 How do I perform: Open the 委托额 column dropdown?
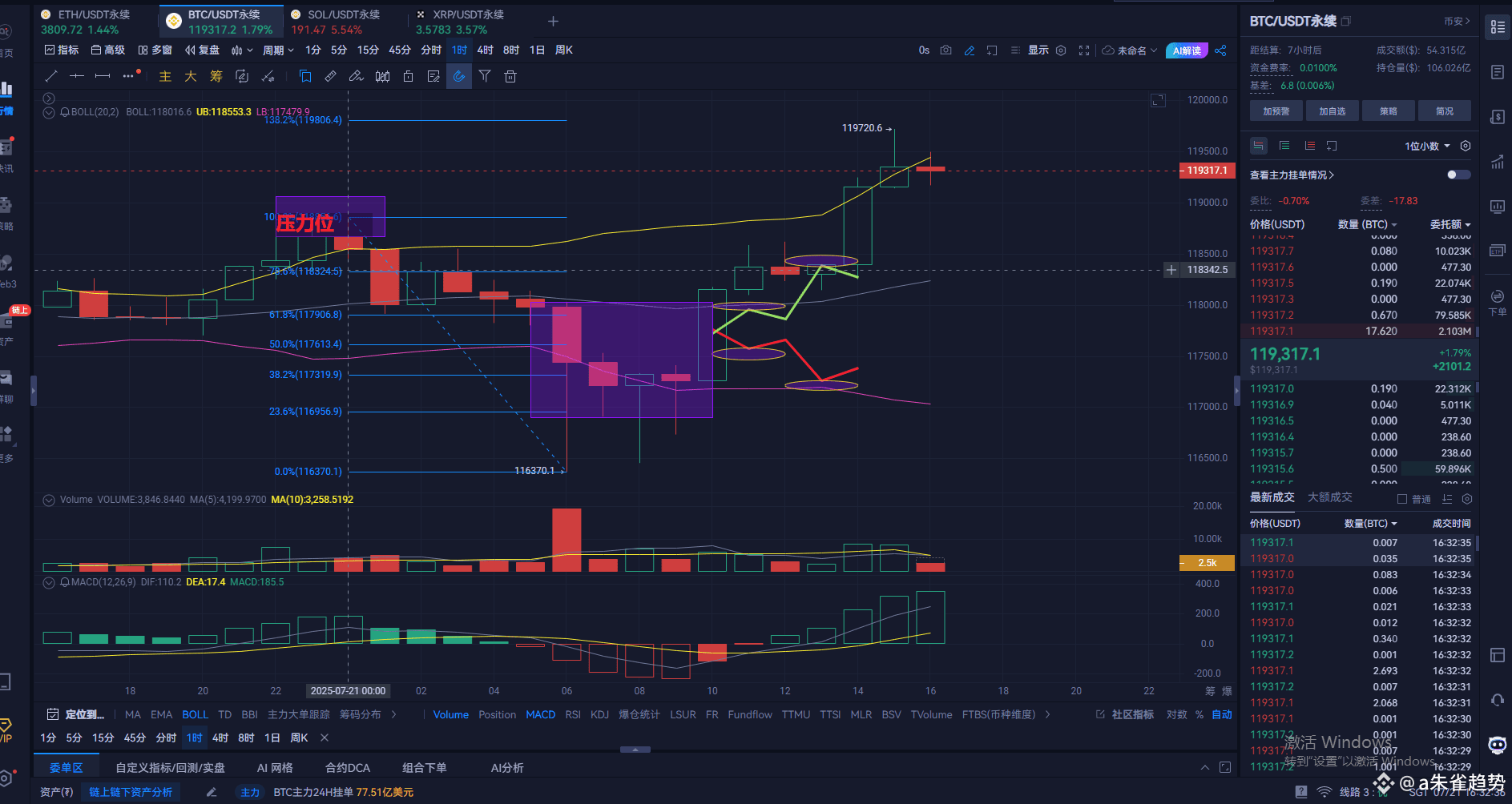[x=1450, y=224]
